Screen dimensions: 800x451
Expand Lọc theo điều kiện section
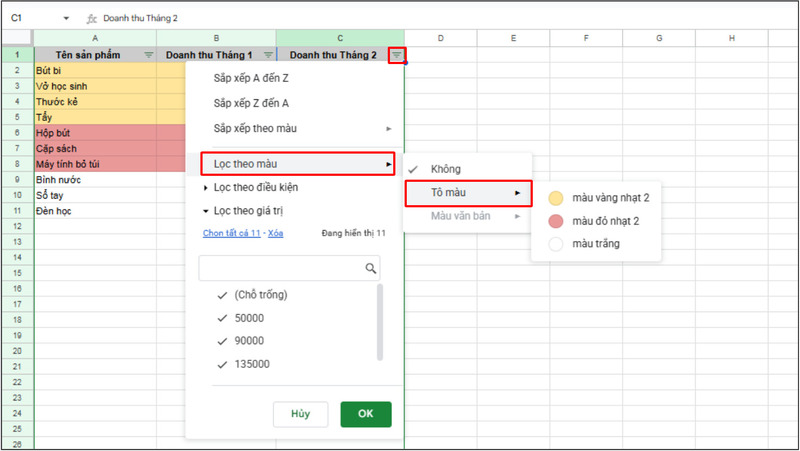coord(250,187)
